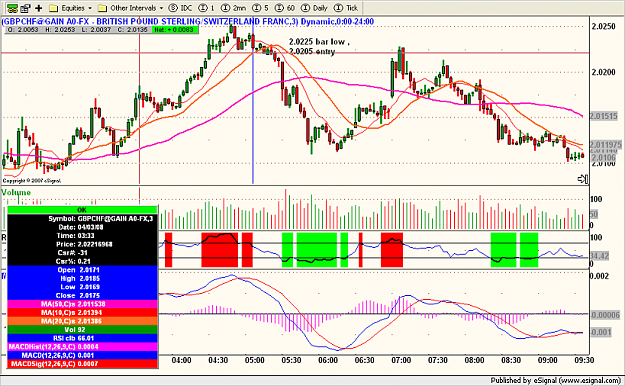The height and width of the screenshot is (386, 625).
Task: Click the magenta MA(50,C) row
Action: [82, 304]
